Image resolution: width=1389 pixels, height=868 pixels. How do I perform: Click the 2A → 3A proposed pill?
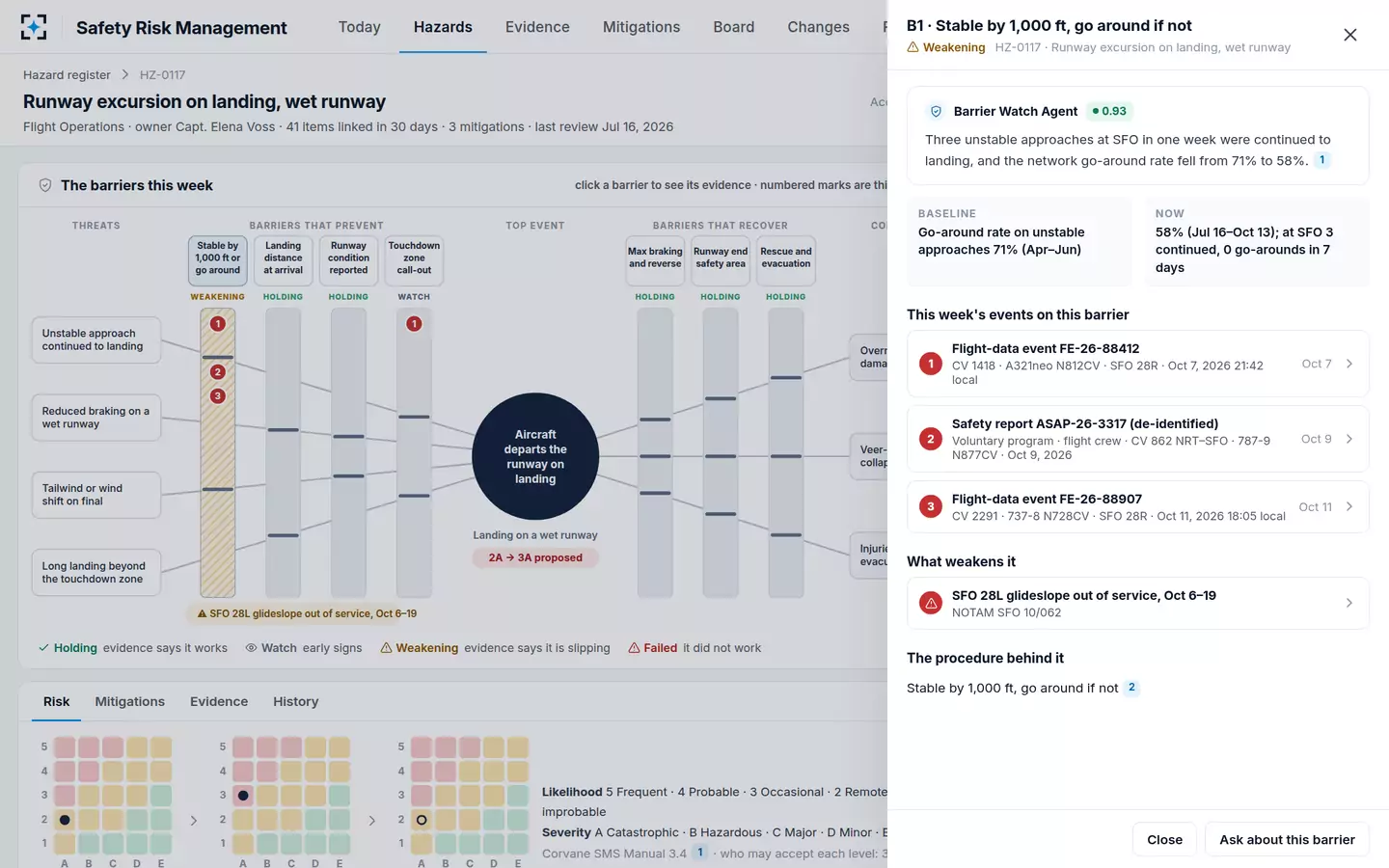tap(535, 557)
